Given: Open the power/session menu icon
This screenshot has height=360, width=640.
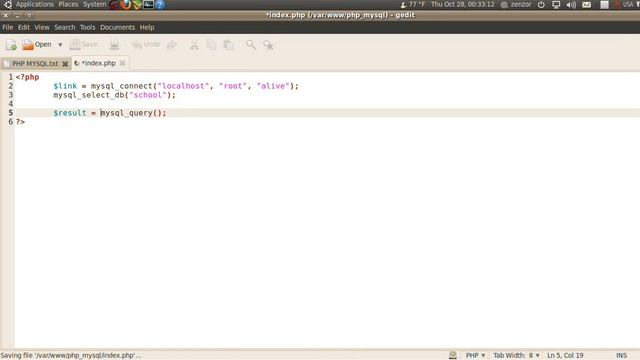Looking at the screenshot, I should coord(541,4).
